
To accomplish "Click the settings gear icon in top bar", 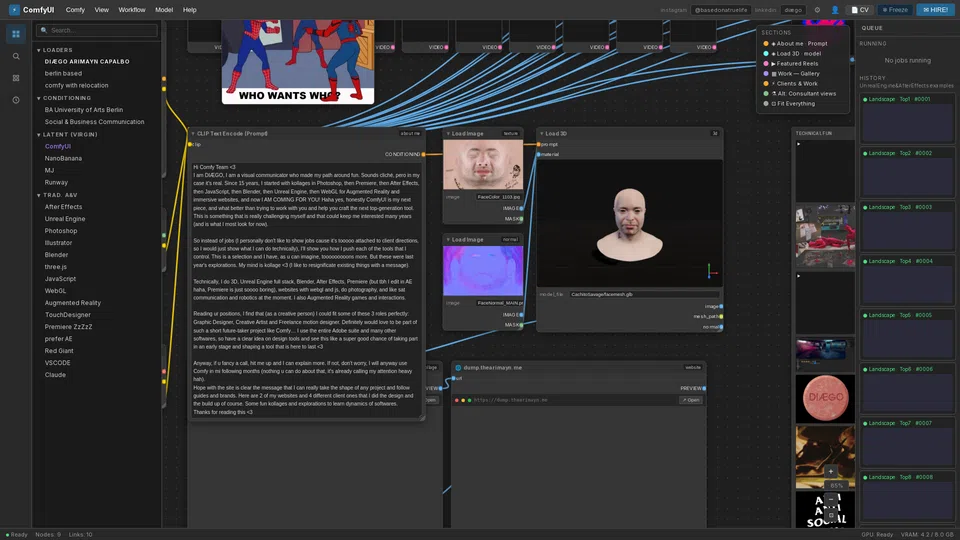I will [817, 10].
